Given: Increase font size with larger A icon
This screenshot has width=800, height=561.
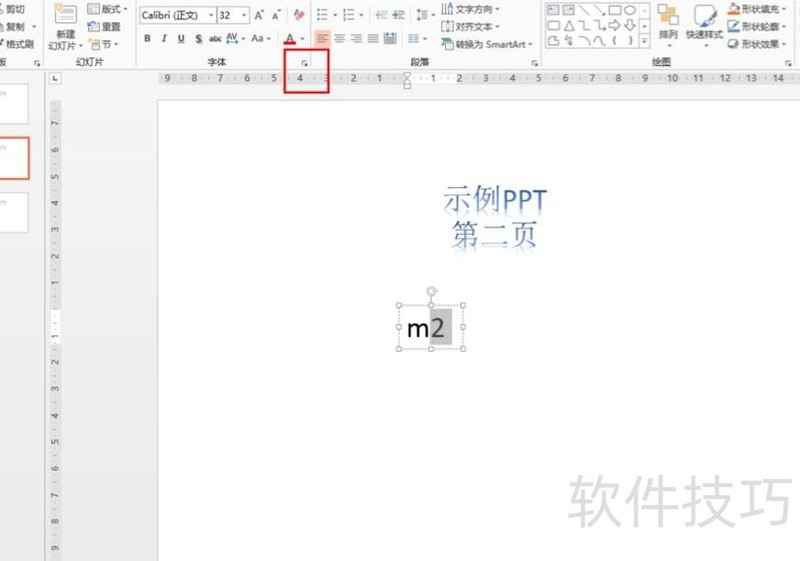Looking at the screenshot, I should click(x=259, y=15).
